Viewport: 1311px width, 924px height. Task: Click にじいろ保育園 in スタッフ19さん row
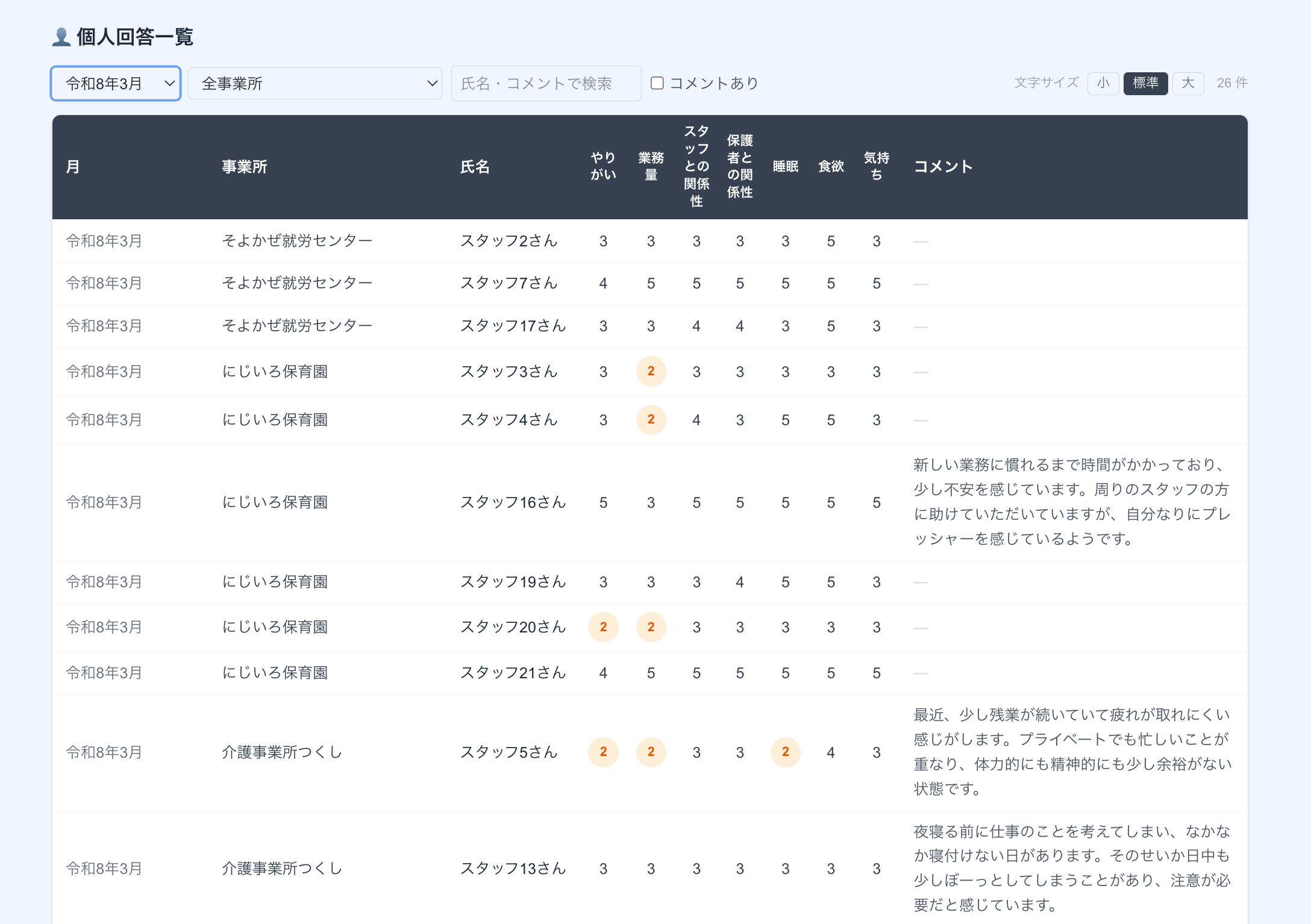click(x=275, y=582)
